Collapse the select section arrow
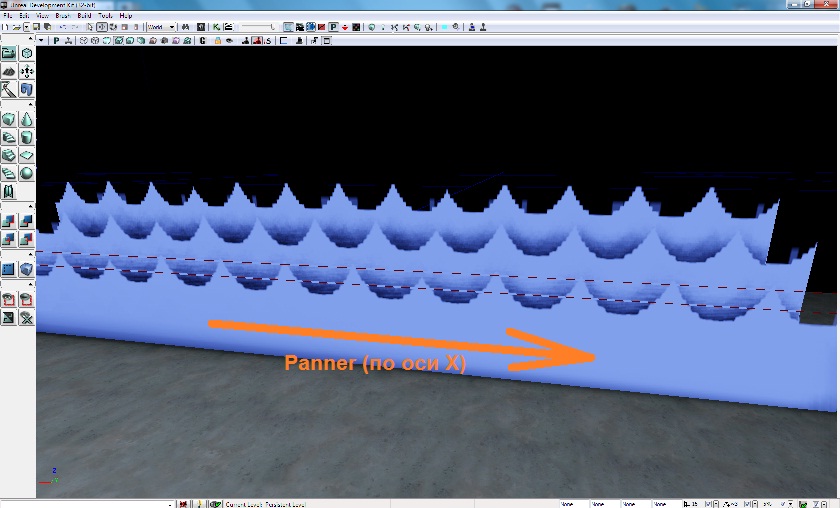Viewport: 840px width, 508px height. 31,284
